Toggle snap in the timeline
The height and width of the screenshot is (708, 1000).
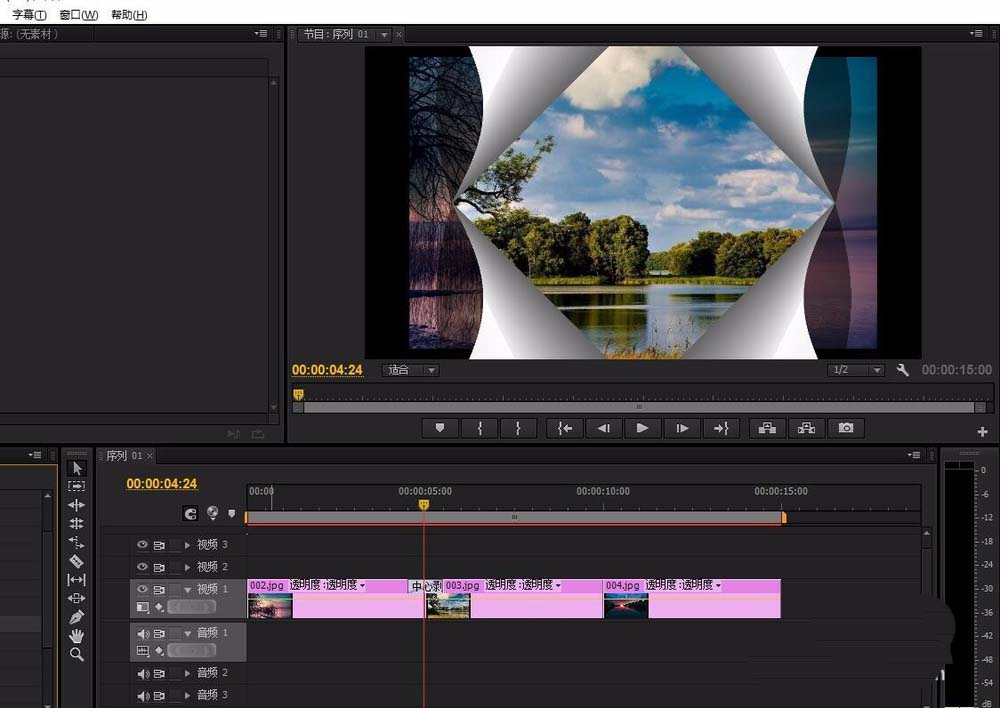pyautogui.click(x=190, y=513)
